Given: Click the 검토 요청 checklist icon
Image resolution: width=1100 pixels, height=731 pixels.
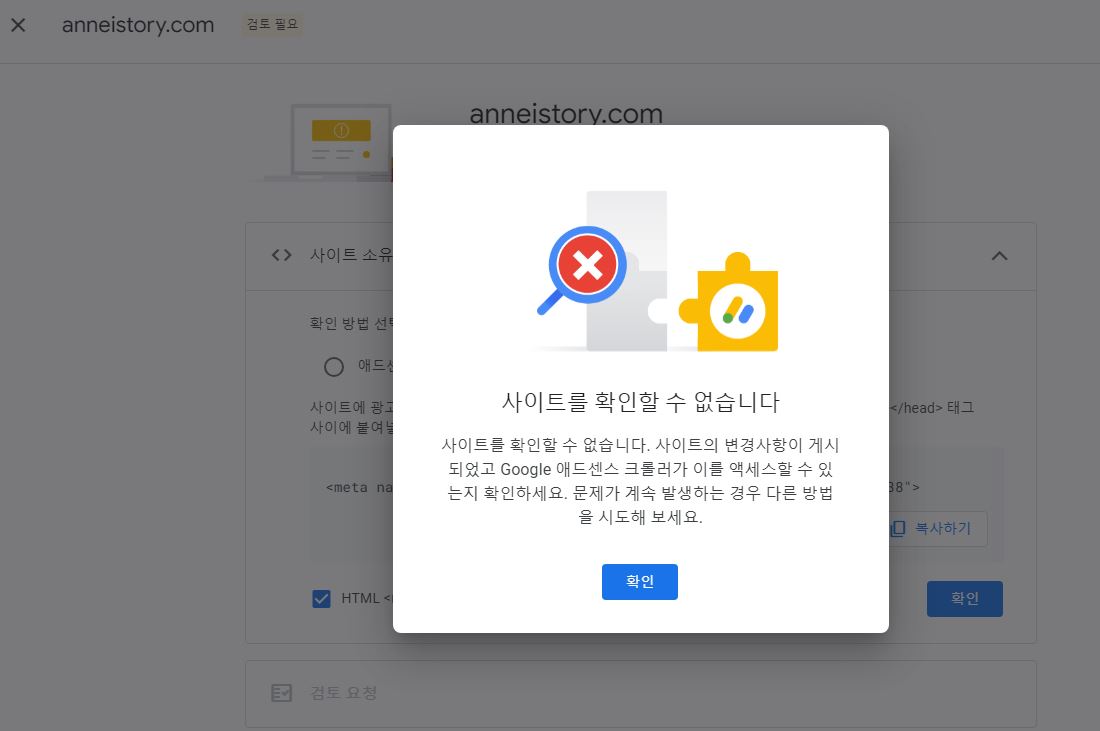Looking at the screenshot, I should [x=281, y=693].
